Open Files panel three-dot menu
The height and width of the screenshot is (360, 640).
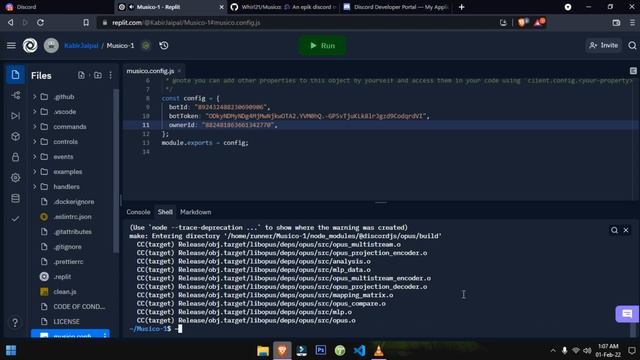point(110,75)
